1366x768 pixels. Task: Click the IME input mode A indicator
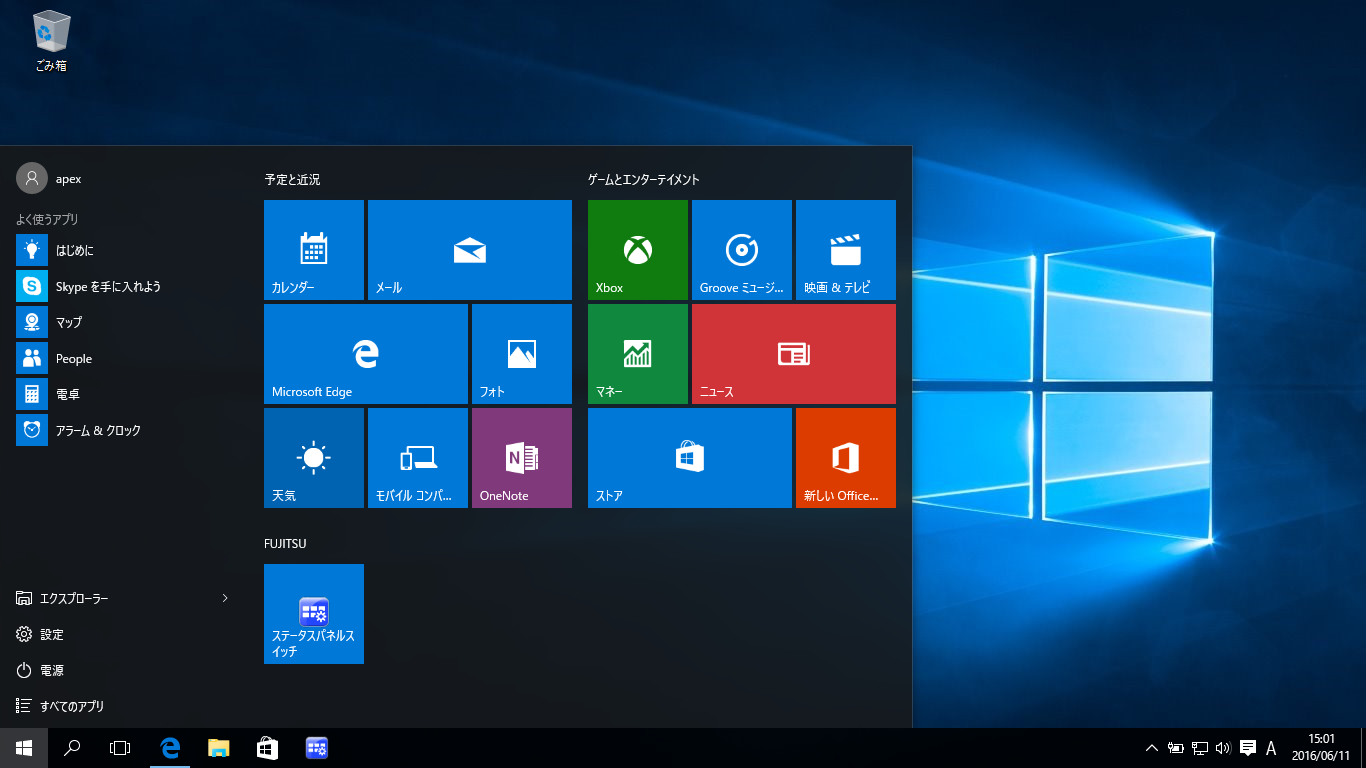coord(1271,748)
